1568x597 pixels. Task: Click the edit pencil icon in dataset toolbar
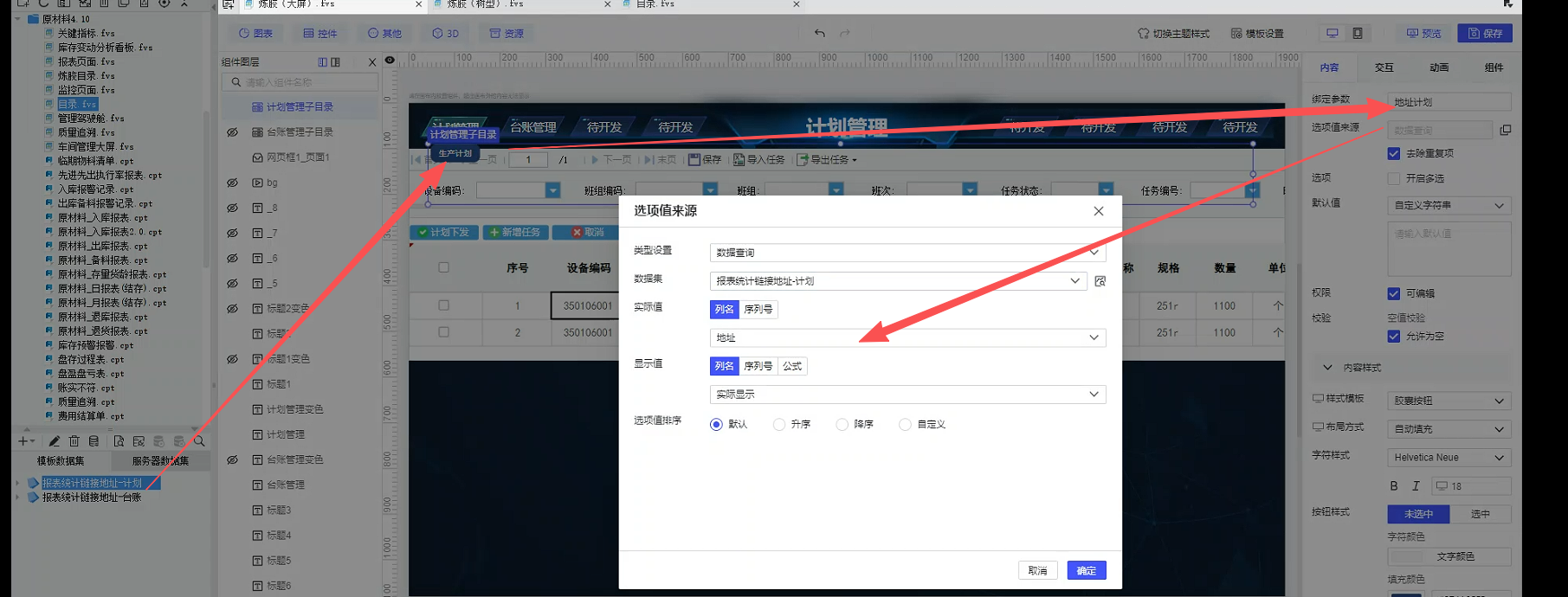tap(54, 441)
